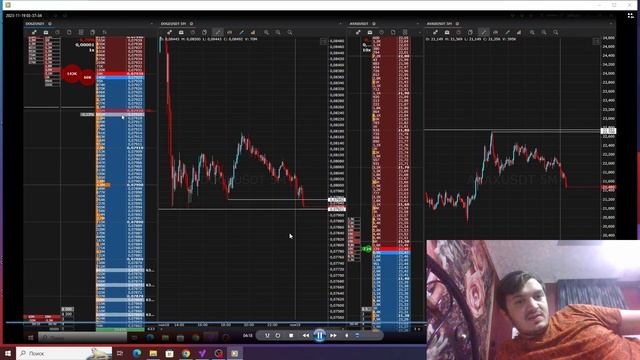This screenshot has height=360, width=640.
Task: Select the DOGEUSDT 5m chart tab
Action: coord(173,24)
